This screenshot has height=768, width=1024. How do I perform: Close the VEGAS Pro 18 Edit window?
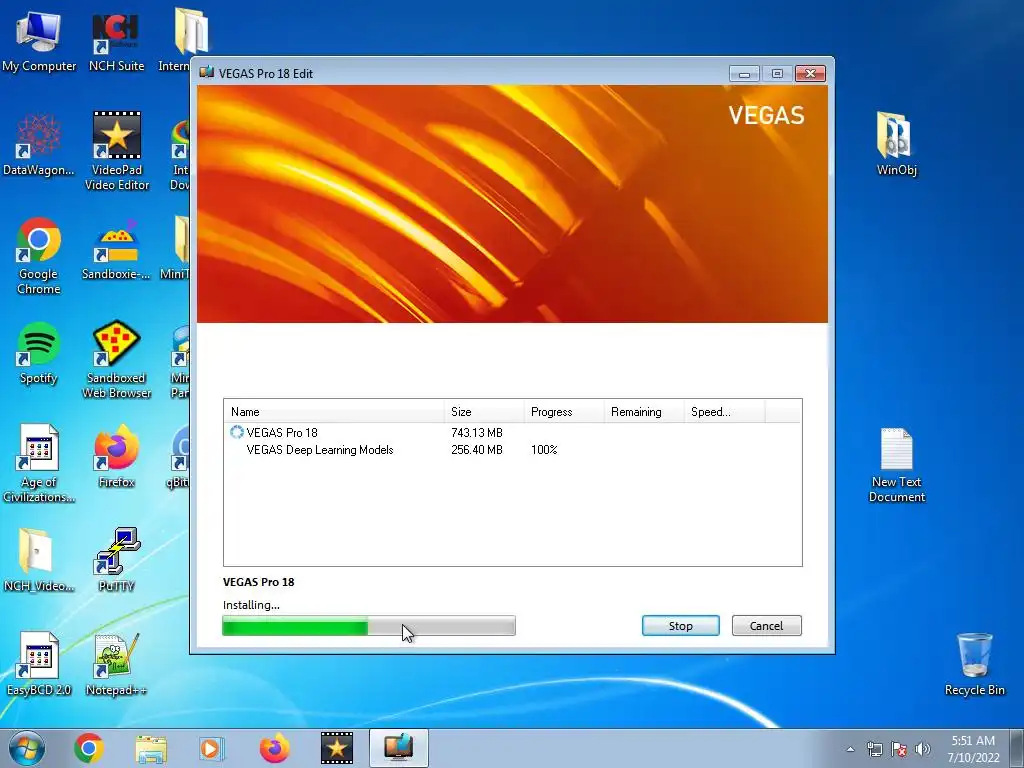pos(810,74)
